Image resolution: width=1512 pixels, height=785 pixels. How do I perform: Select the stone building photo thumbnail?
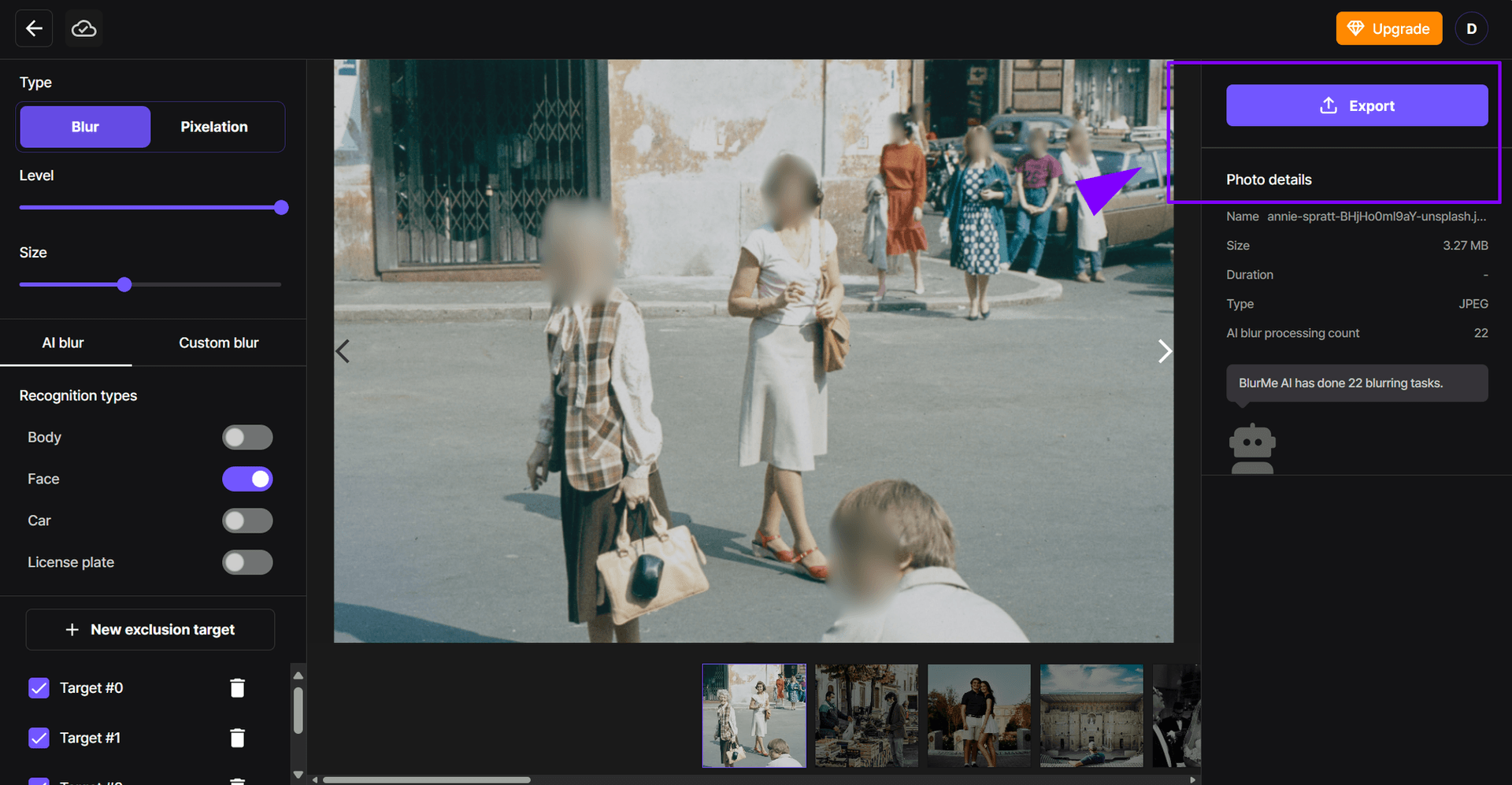point(1091,715)
